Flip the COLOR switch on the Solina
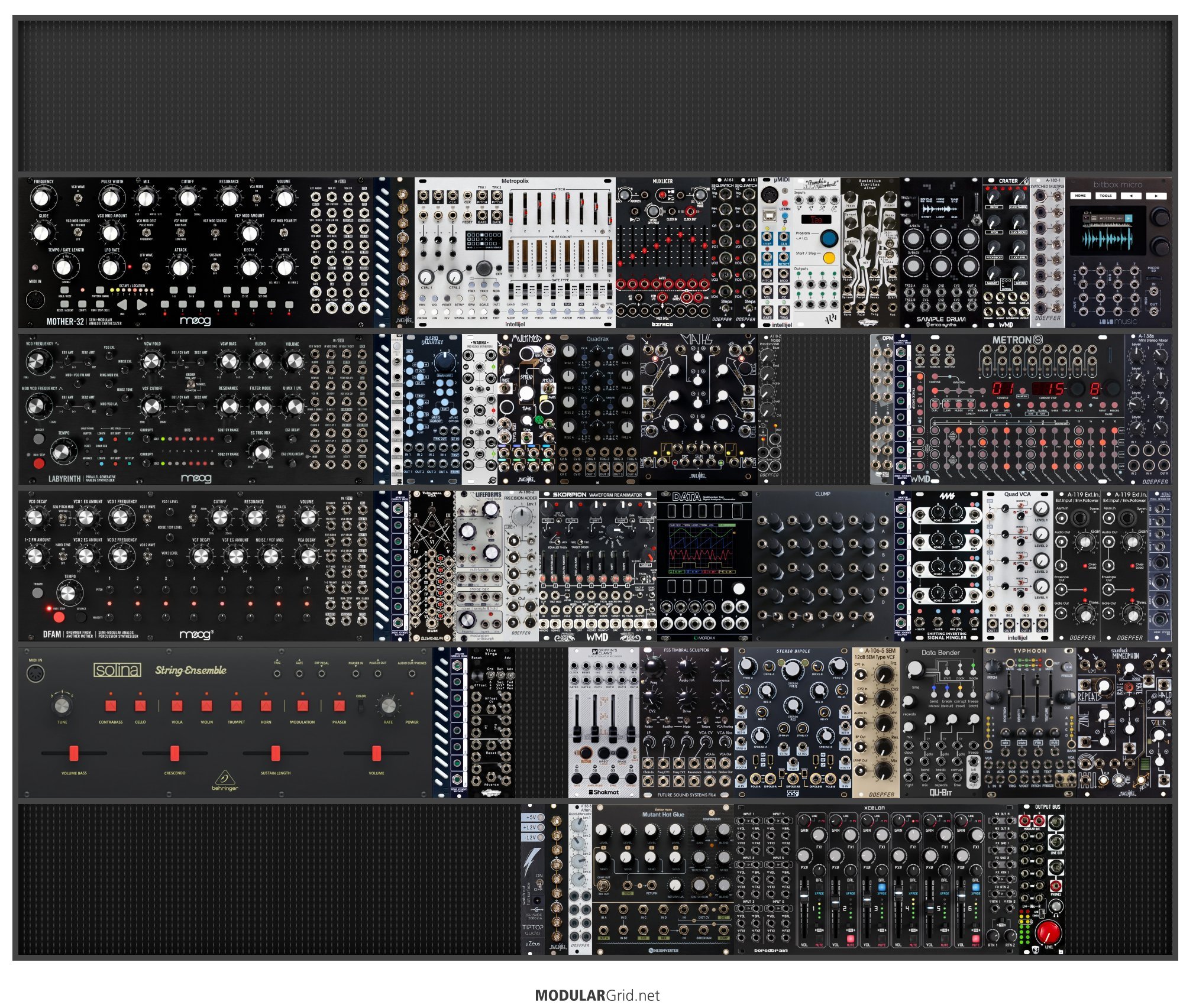The image size is (1196, 1008). pyautogui.click(x=361, y=708)
